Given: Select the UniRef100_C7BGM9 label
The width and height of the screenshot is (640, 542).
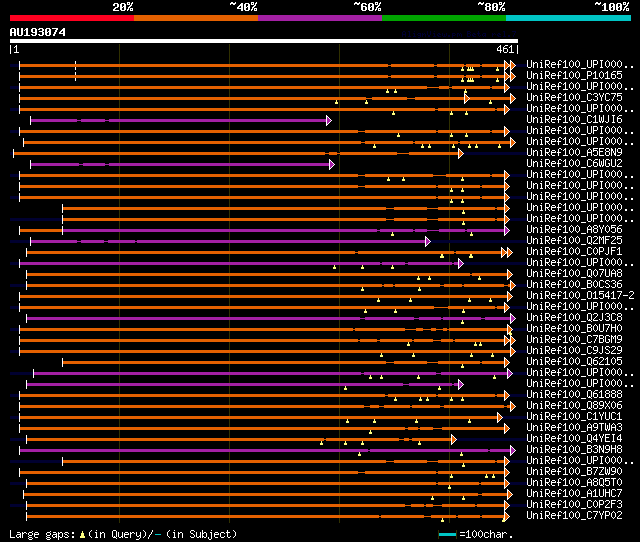Looking at the screenshot, I should 574,340.
